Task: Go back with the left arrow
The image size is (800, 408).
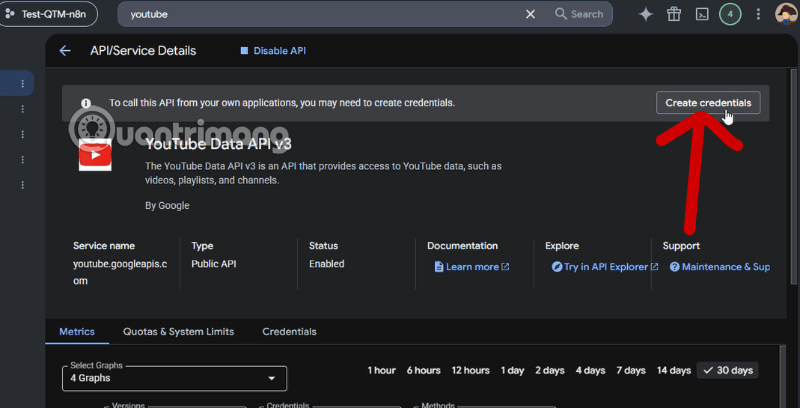Action: tap(65, 50)
